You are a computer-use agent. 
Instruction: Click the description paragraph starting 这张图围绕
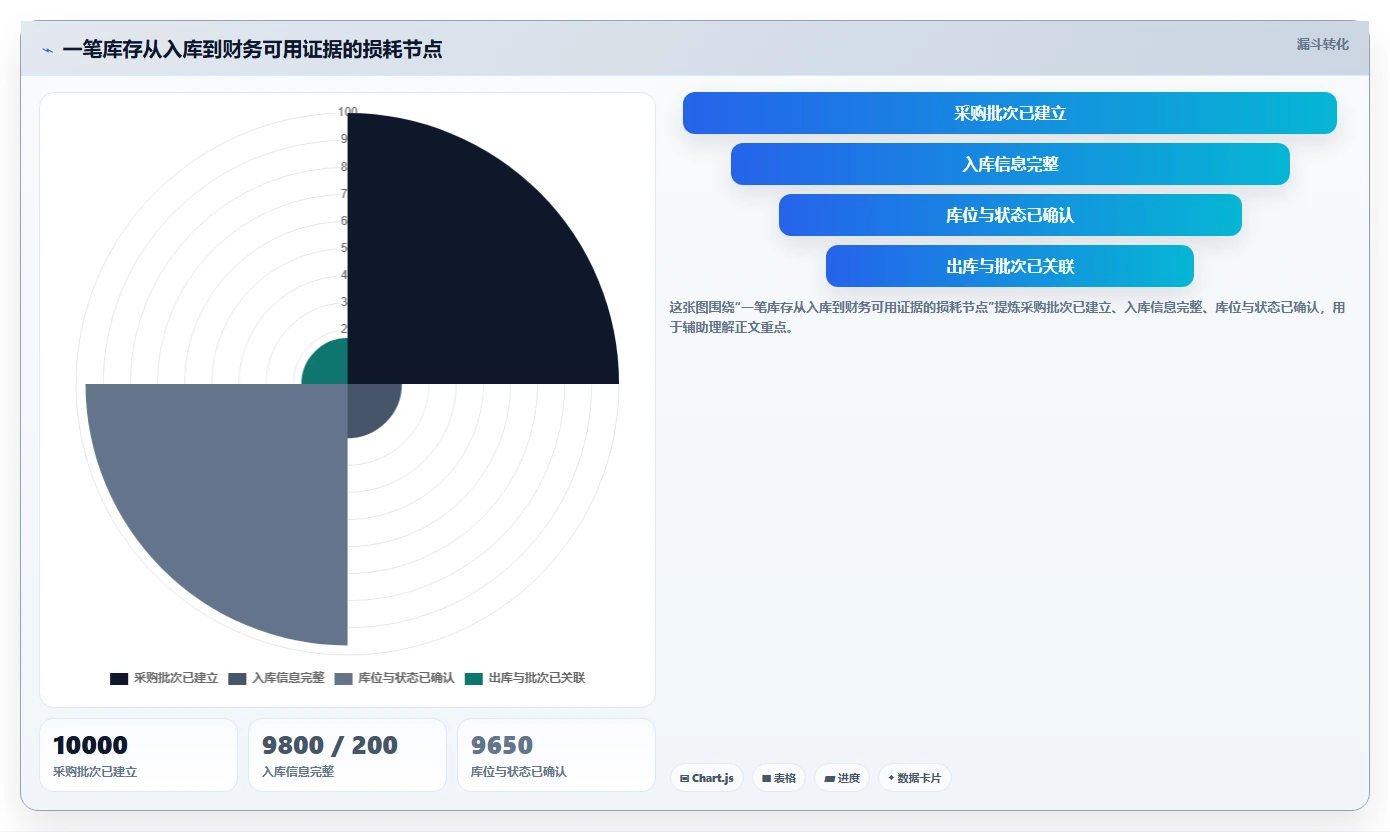pyautogui.click(x=1007, y=317)
